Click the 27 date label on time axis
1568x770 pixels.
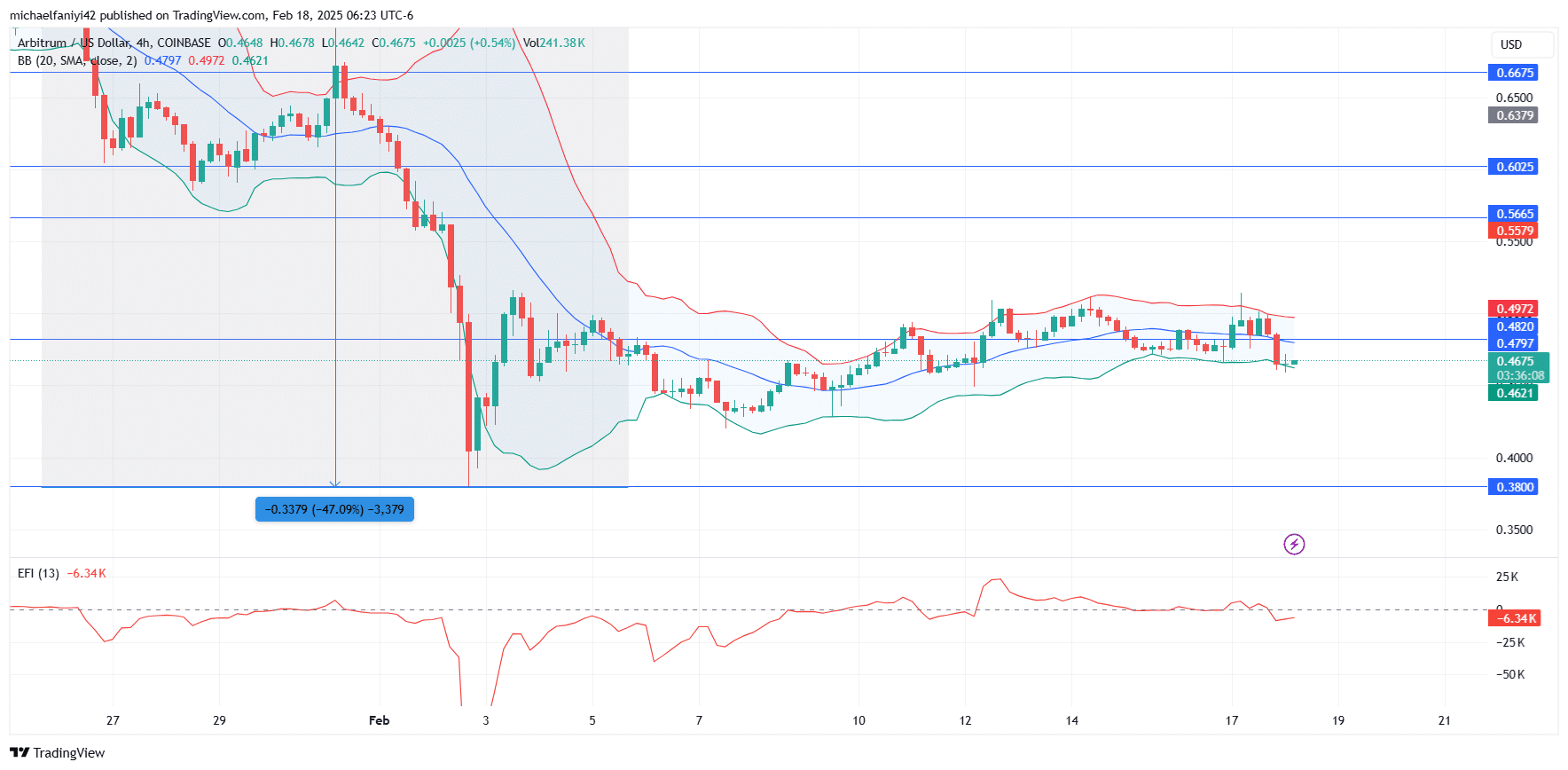[113, 720]
